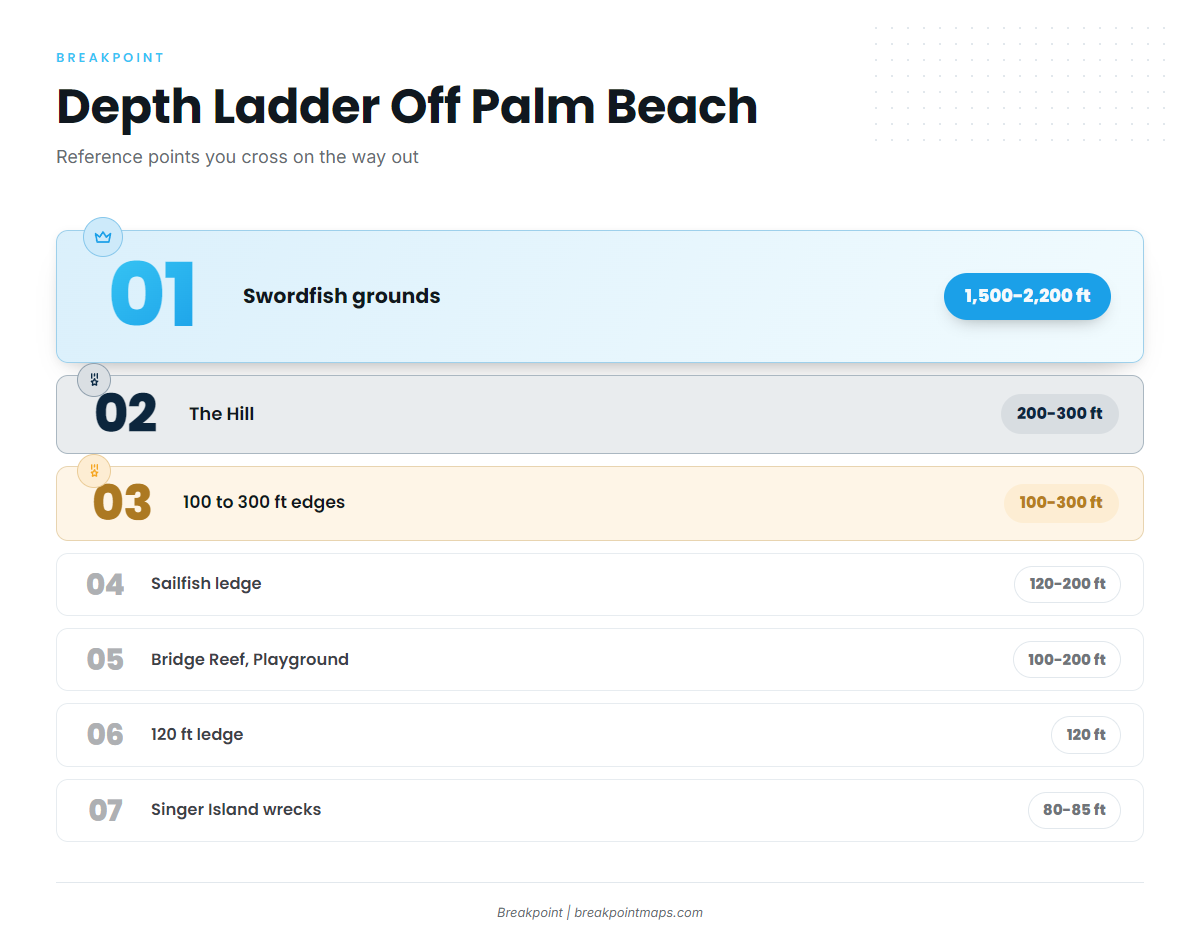This screenshot has width=1200, height=946.
Task: Click the 120 ft depth pill
Action: click(1085, 735)
